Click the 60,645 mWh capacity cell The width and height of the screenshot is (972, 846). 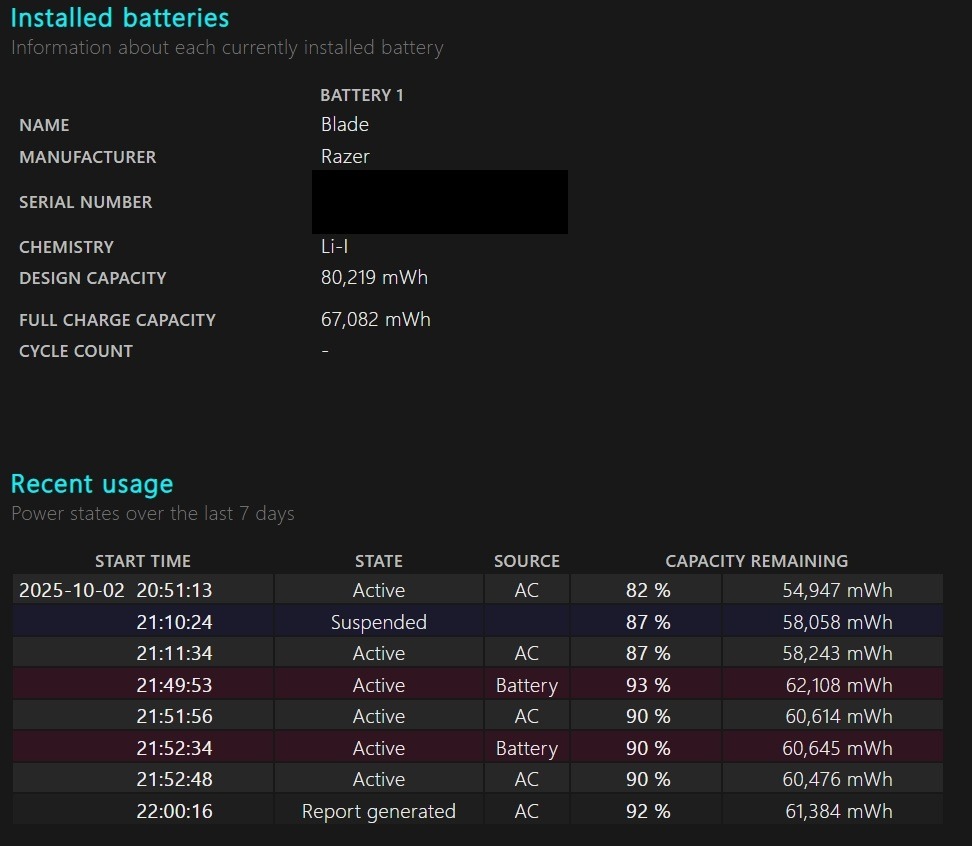838,748
